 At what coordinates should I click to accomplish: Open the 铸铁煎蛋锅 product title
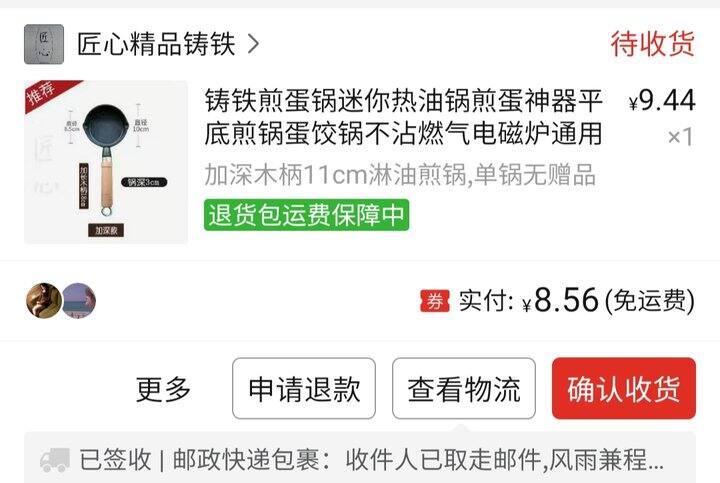pos(403,117)
